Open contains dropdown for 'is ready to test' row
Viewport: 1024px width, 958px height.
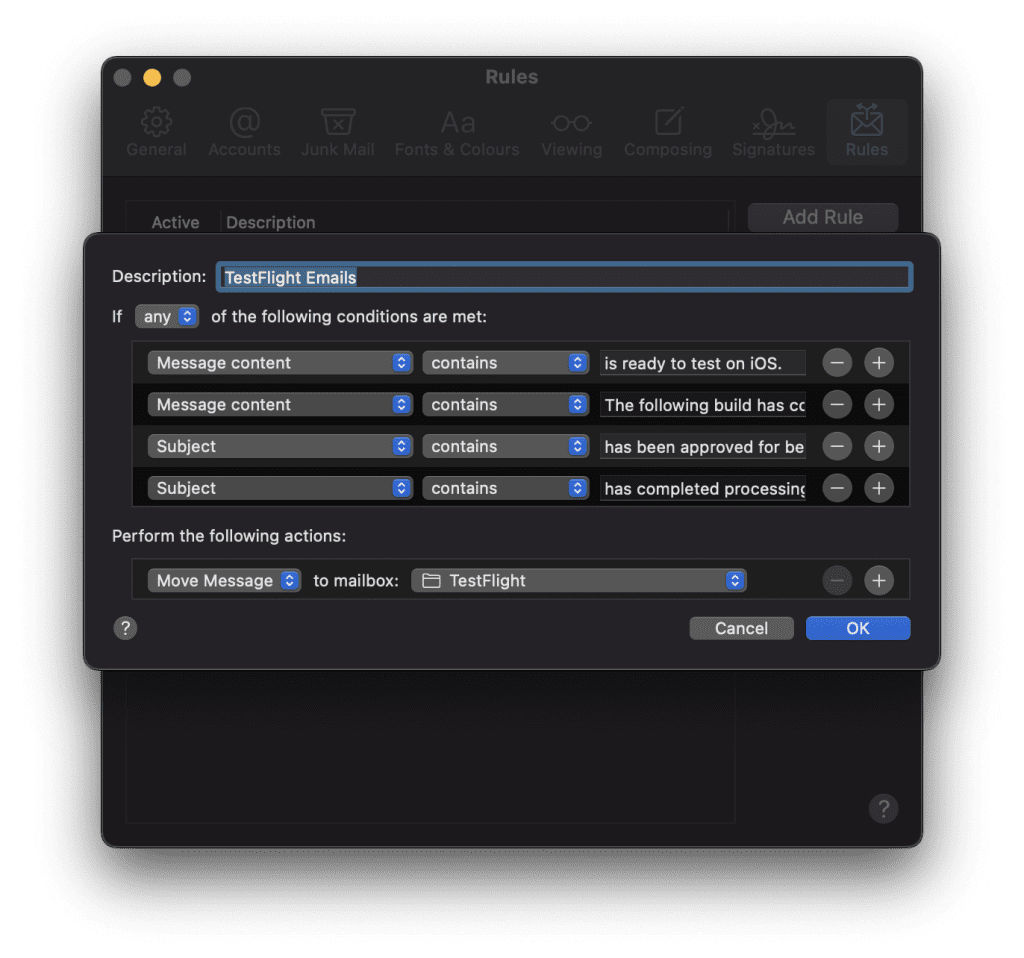click(505, 363)
